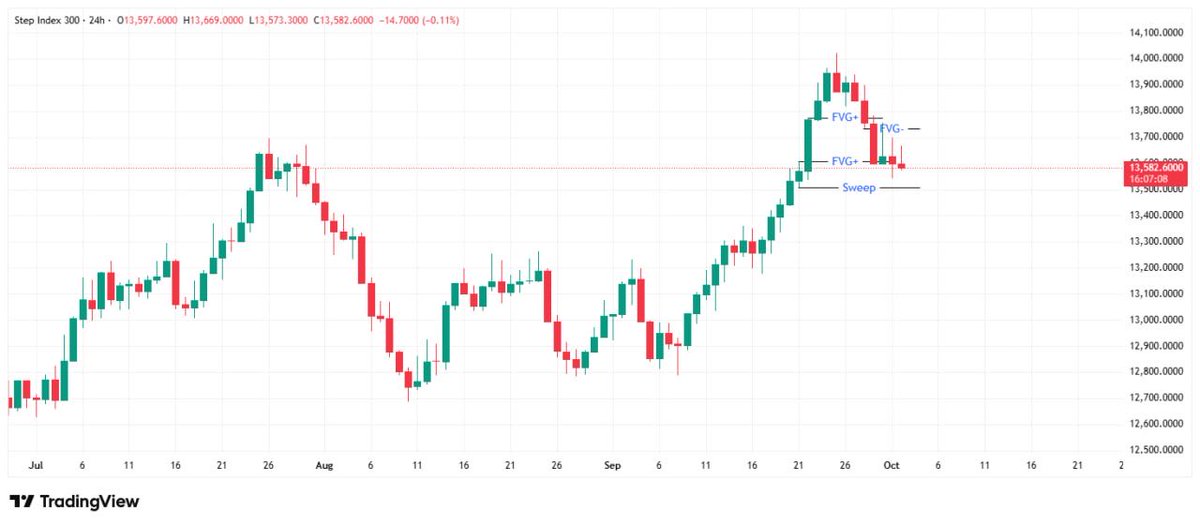Click the 14,100.0000 price axis label

[x=1157, y=32]
